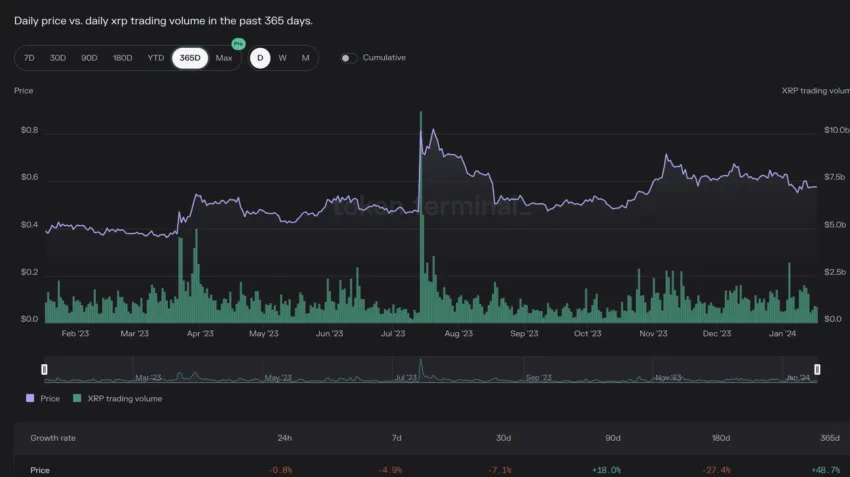The width and height of the screenshot is (850, 477).
Task: Select the 30D time range
Action: pyautogui.click(x=58, y=58)
